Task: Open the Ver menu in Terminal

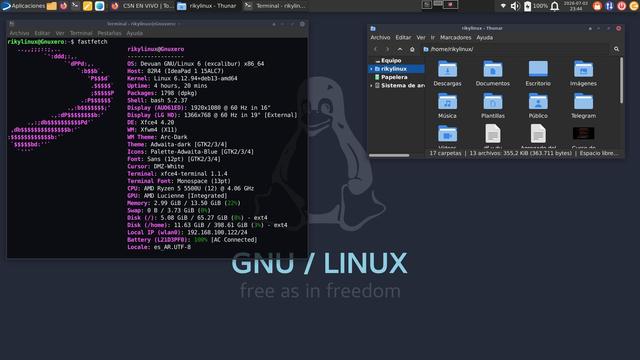Action: 60,33
